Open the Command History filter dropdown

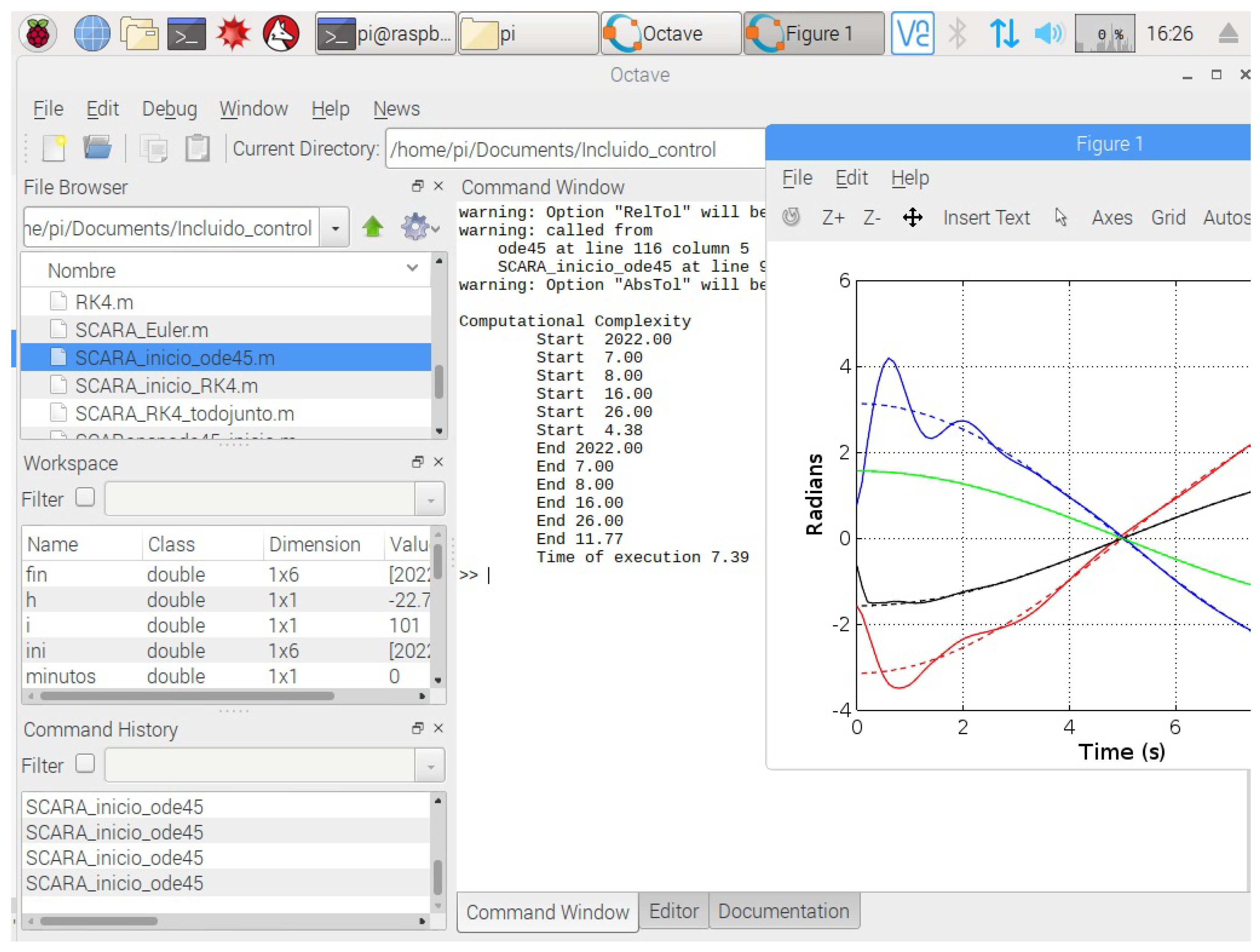point(430,766)
